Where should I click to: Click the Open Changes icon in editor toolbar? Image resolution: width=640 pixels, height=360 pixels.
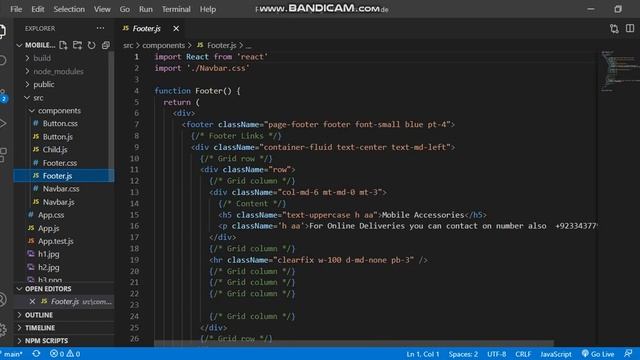pyautogui.click(x=614, y=29)
